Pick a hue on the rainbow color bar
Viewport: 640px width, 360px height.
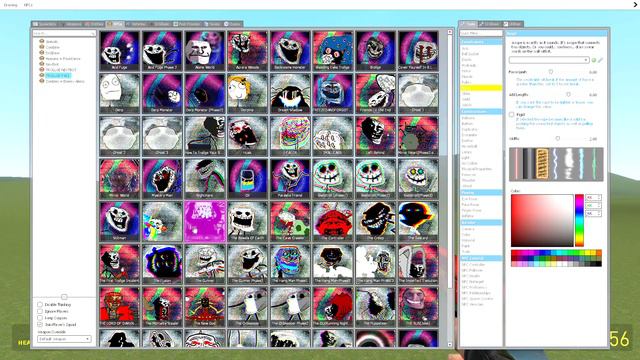(579, 220)
